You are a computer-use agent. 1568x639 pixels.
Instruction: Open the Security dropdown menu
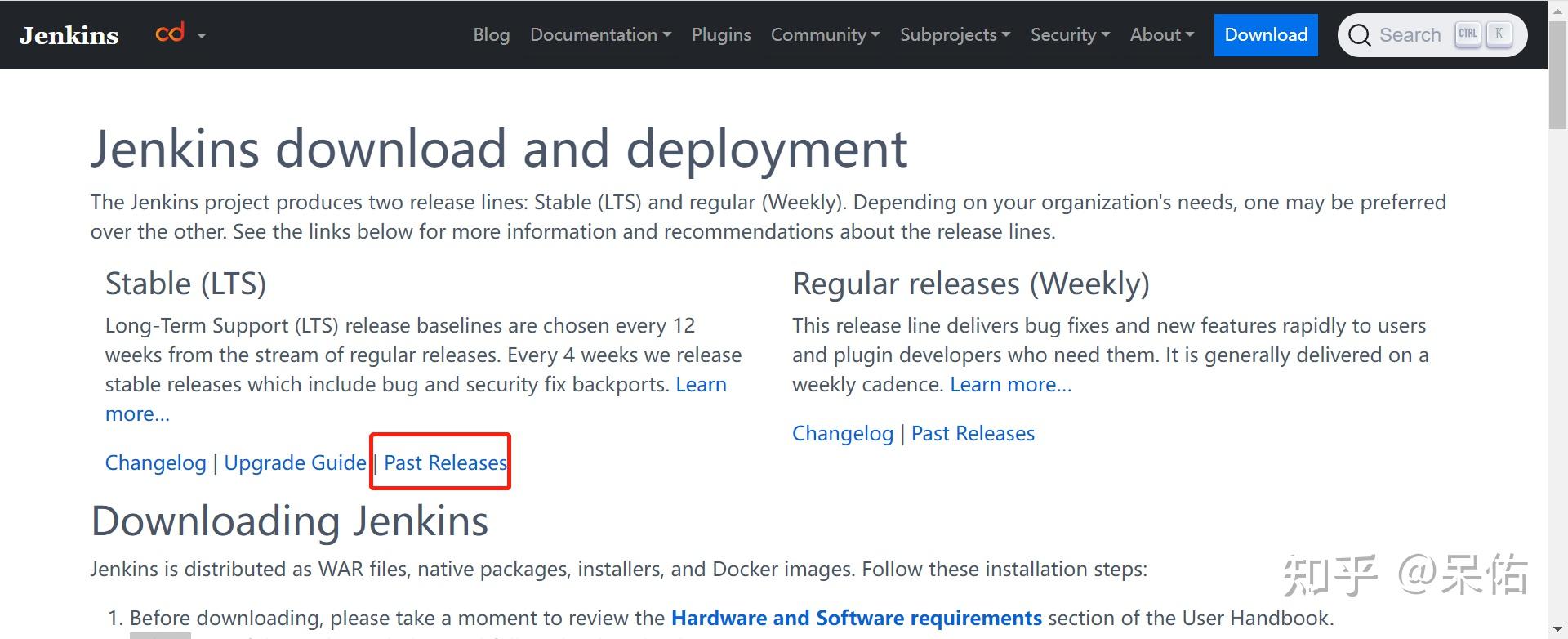(1070, 35)
